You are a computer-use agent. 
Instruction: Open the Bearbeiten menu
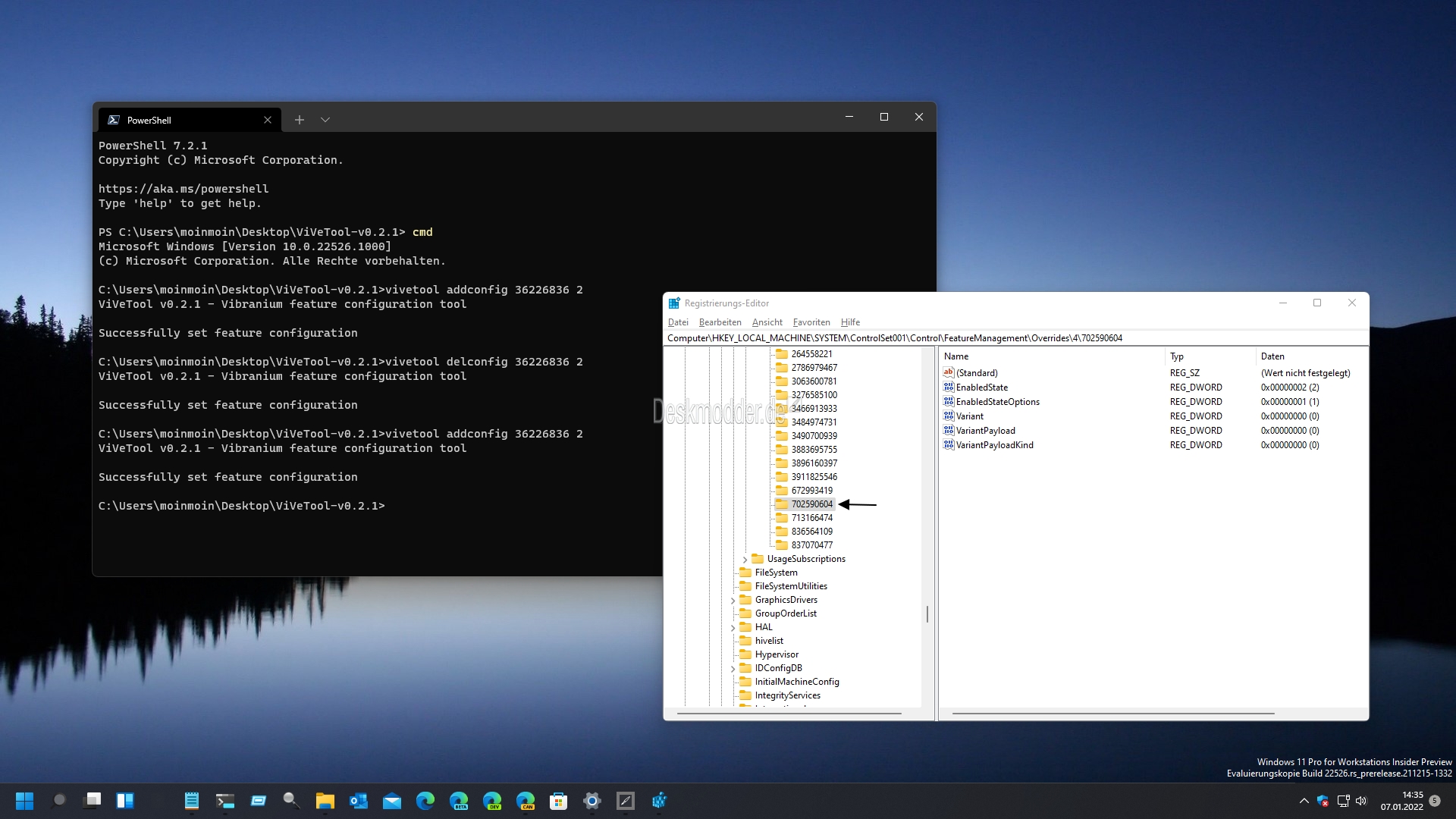[x=720, y=322]
